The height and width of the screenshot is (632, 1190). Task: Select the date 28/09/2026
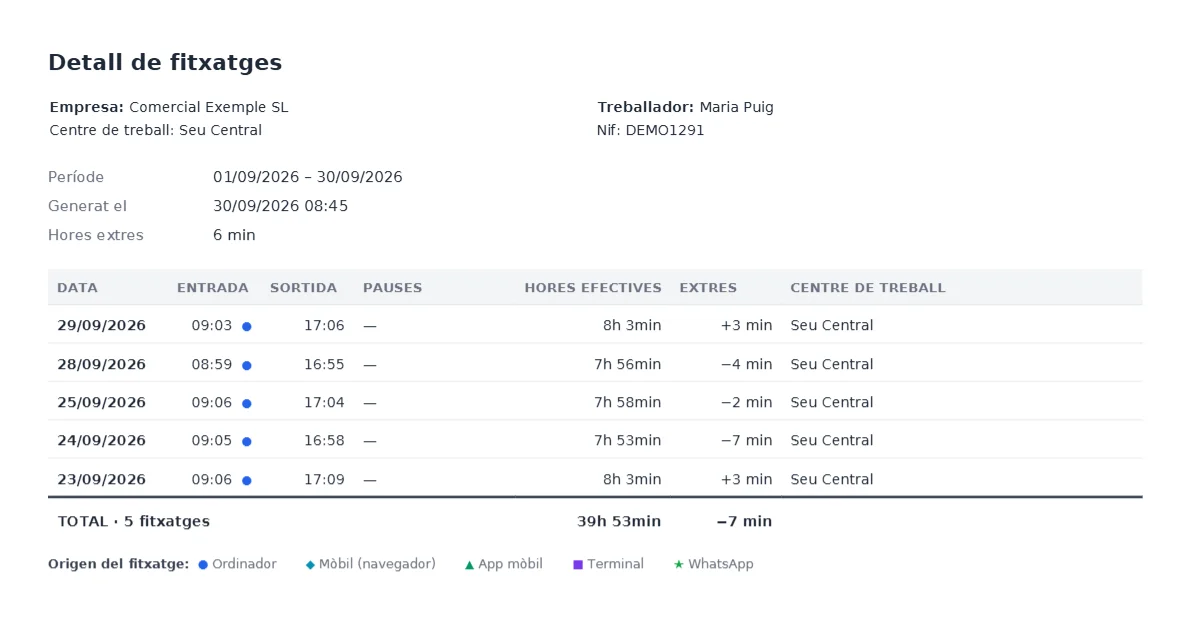click(x=102, y=364)
